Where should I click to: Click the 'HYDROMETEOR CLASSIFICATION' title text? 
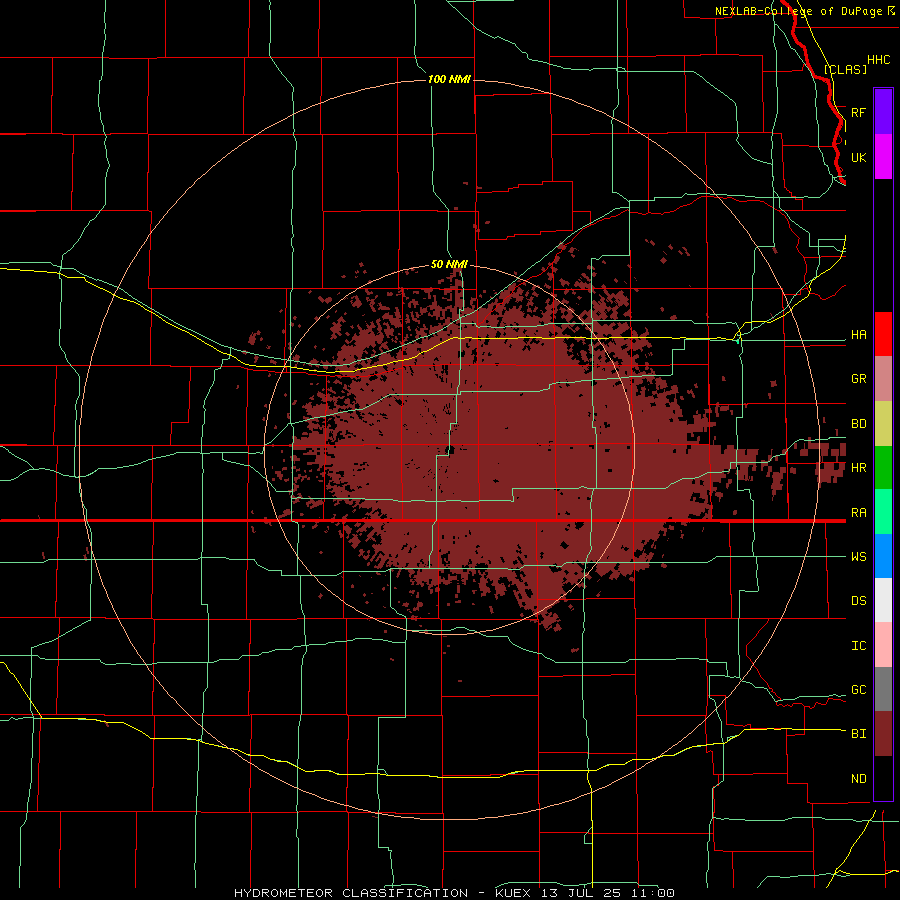351,893
